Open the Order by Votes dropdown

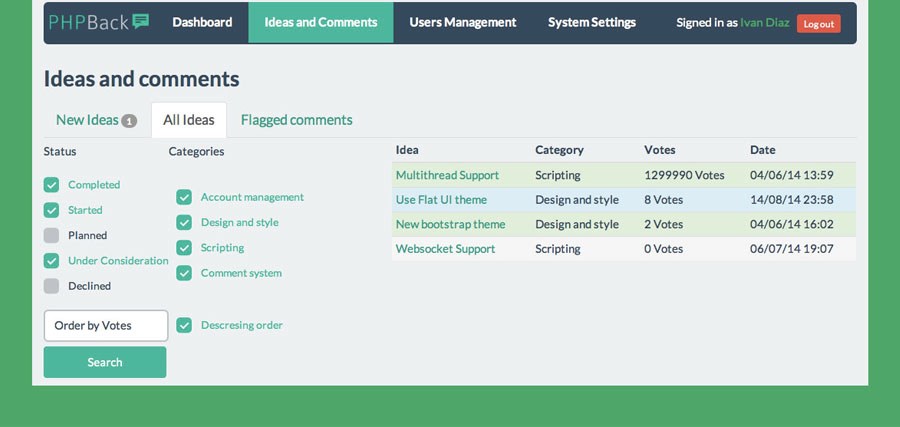106,325
